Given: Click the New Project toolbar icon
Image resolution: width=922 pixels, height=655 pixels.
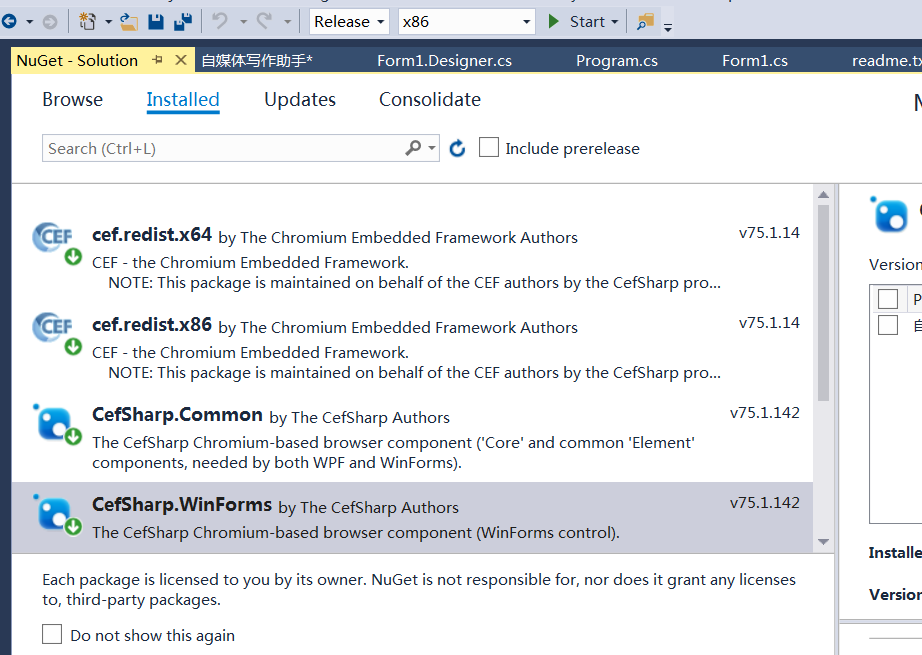Looking at the screenshot, I should [x=88, y=21].
